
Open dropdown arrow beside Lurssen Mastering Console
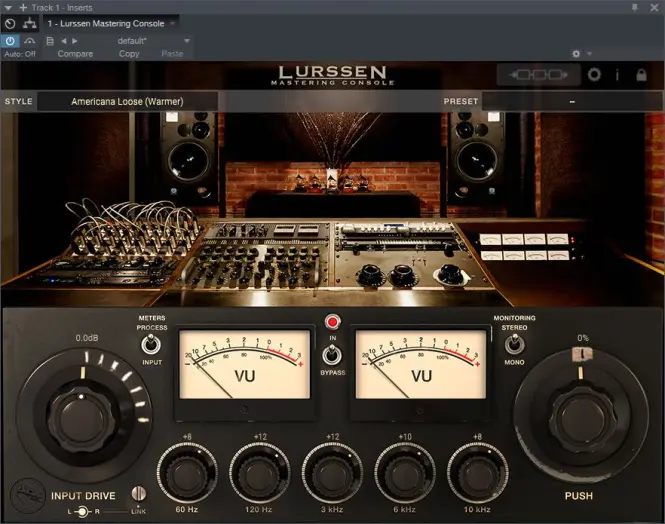click(x=173, y=24)
